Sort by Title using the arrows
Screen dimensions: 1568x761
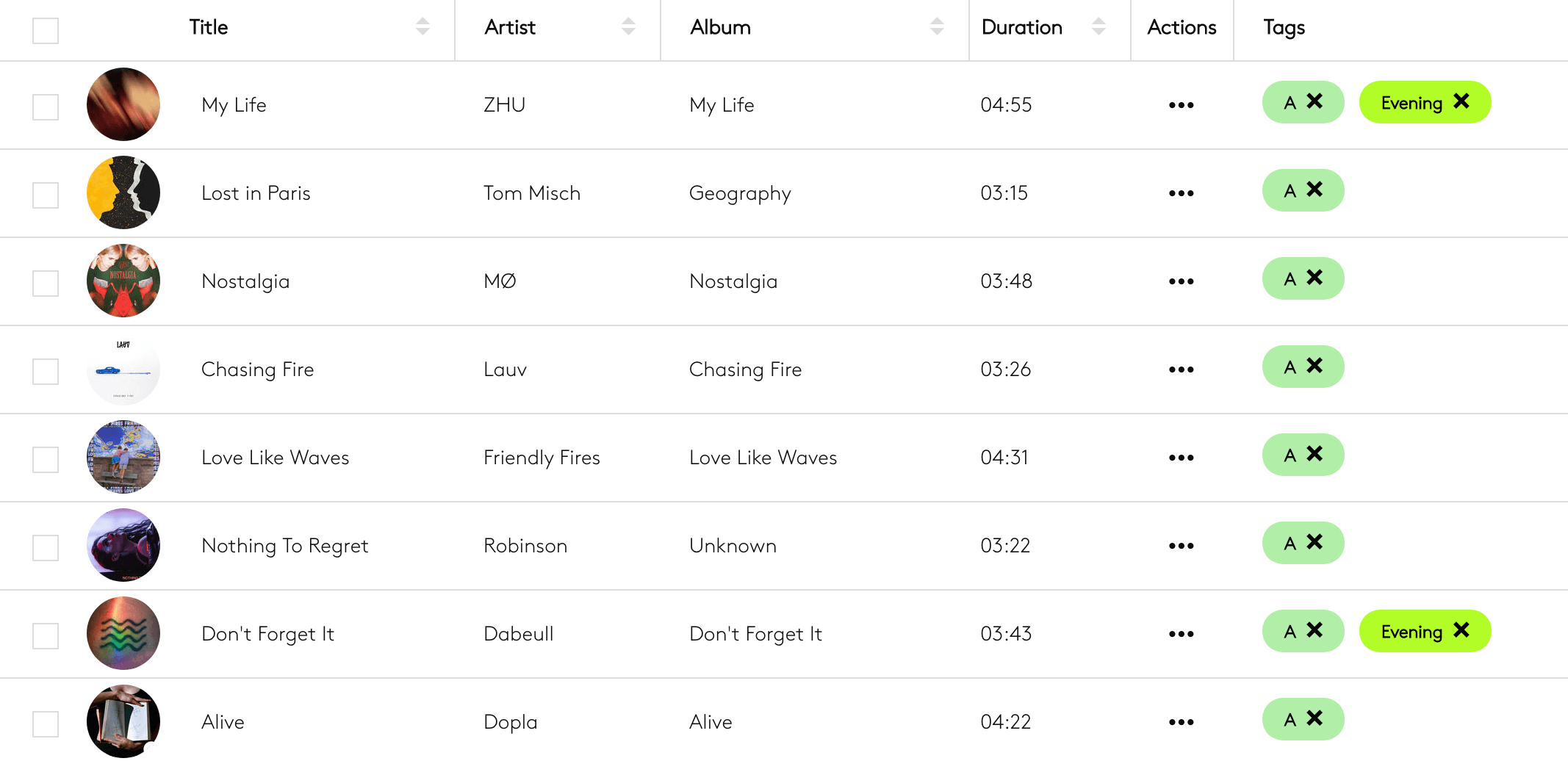click(422, 26)
